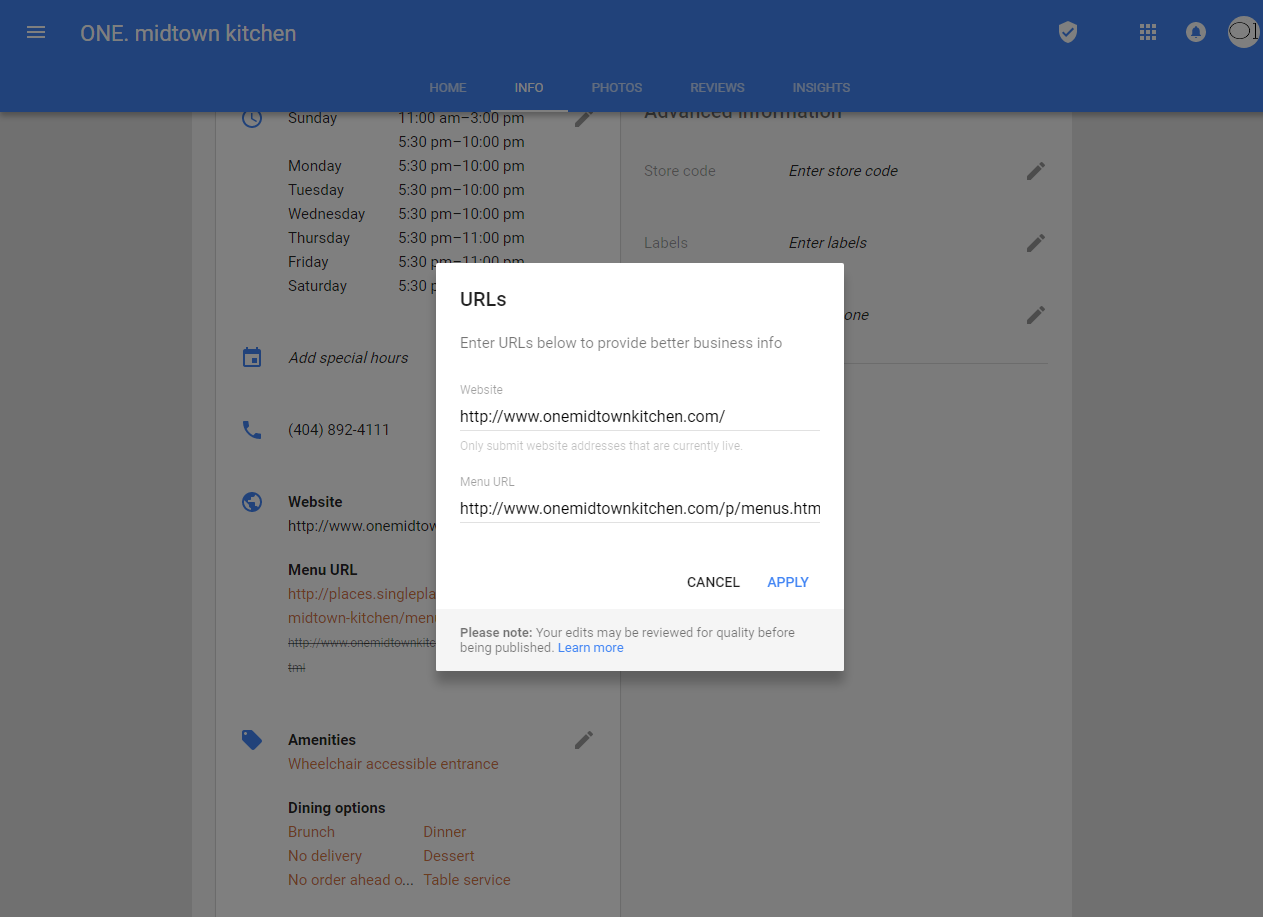Click the Amenities heading
1263x917 pixels.
pyautogui.click(x=322, y=740)
